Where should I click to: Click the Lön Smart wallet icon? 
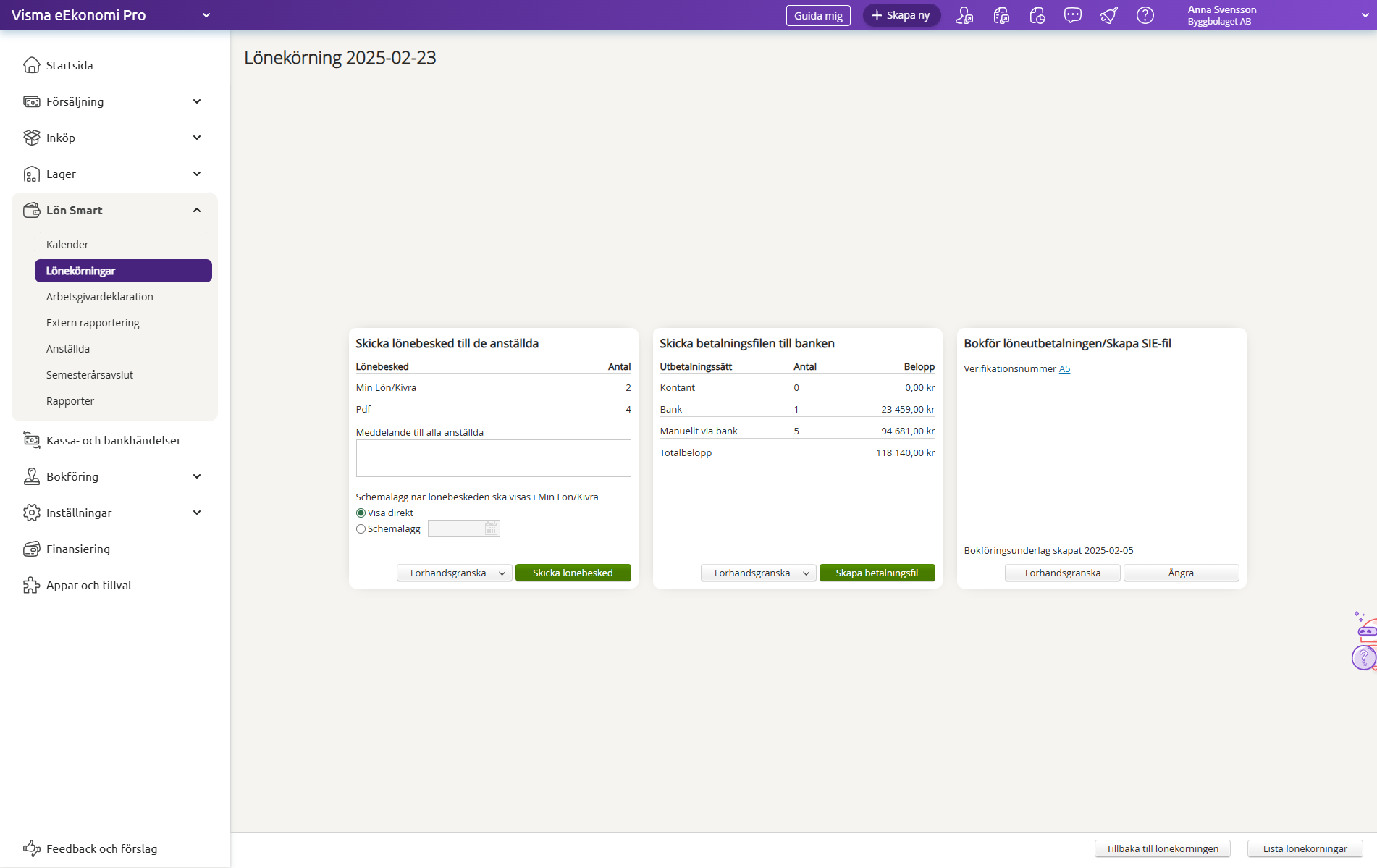[31, 210]
